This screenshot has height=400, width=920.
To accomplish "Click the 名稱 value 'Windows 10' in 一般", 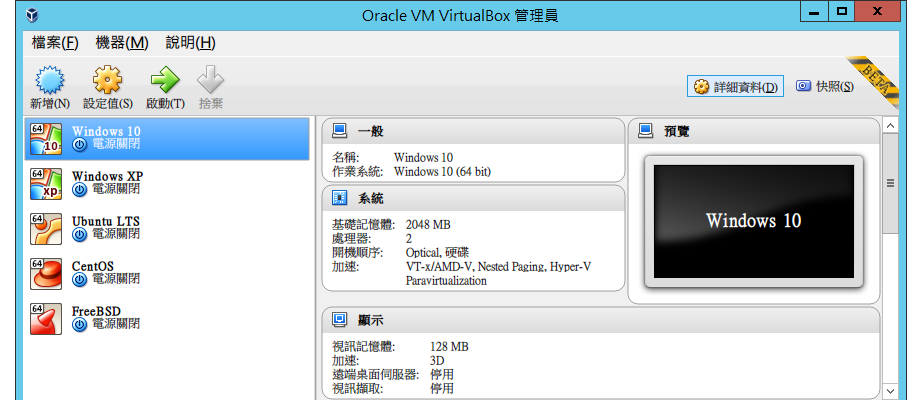I will click(x=424, y=158).
